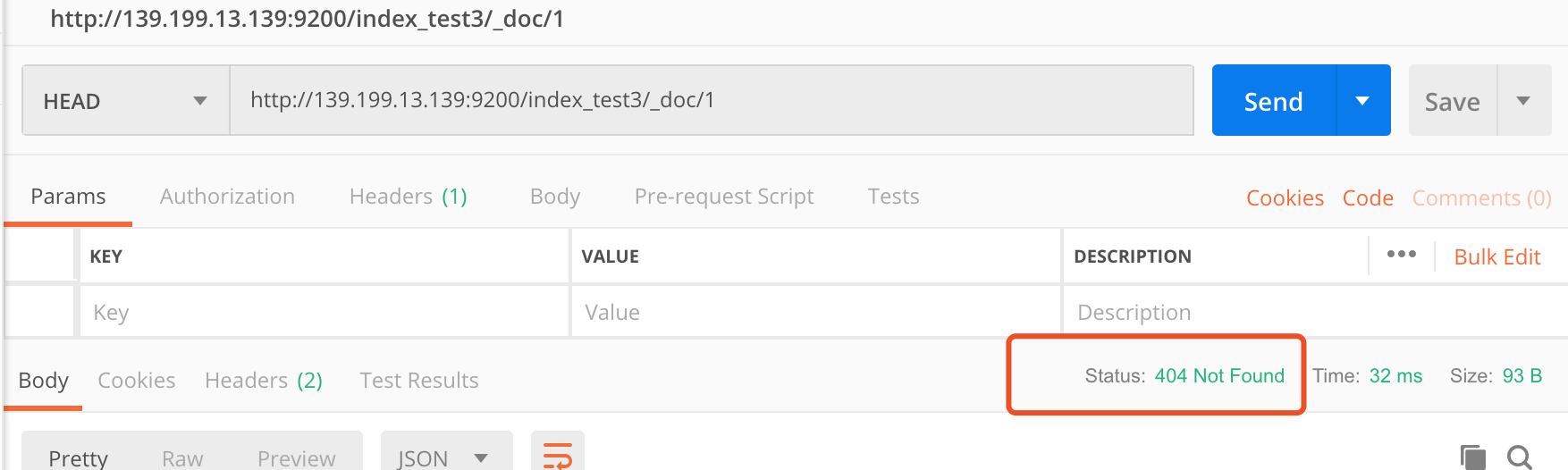Click the KEY column header
The image size is (1568, 470).
click(x=105, y=256)
